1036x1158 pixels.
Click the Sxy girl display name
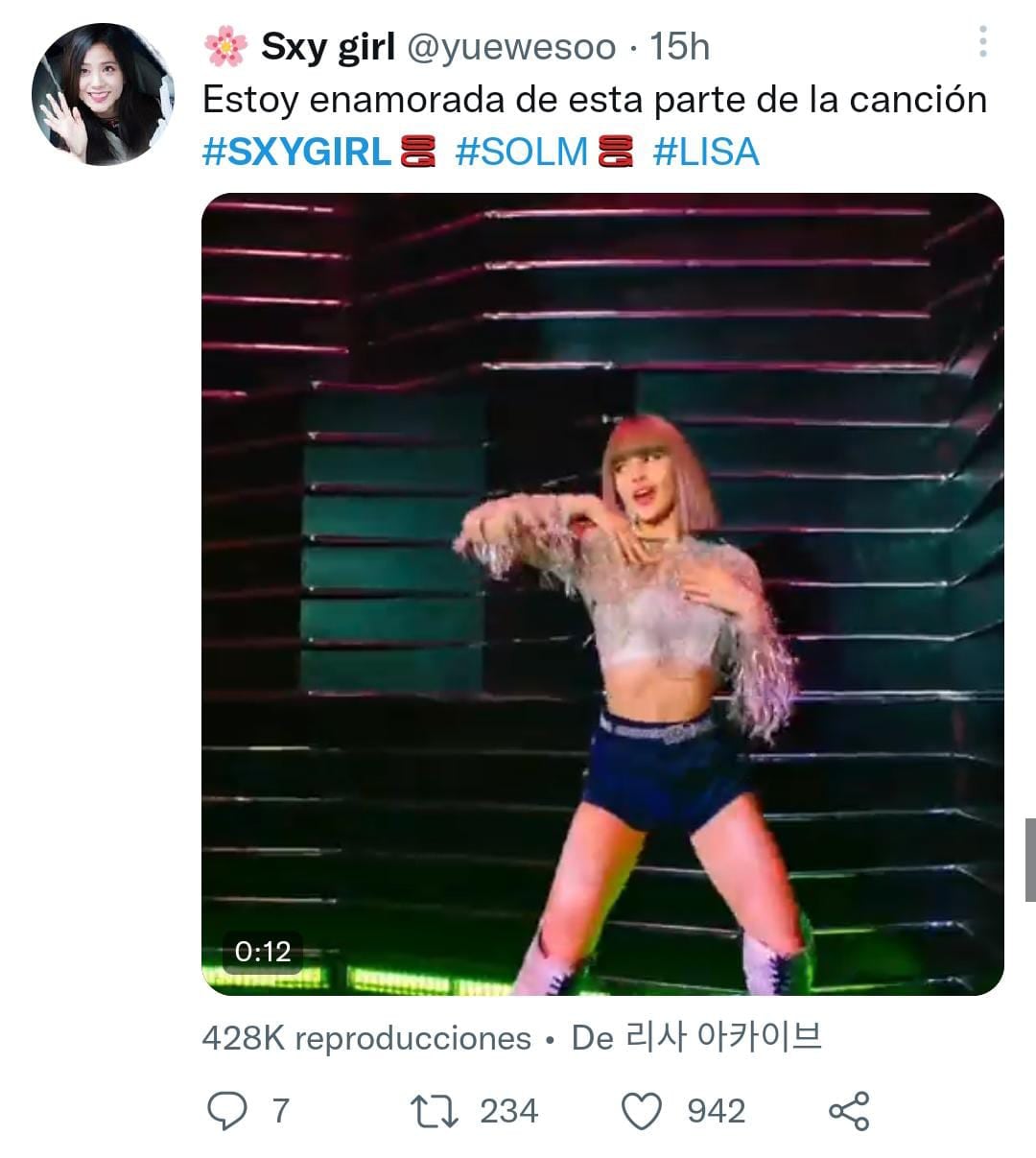pyautogui.click(x=328, y=46)
